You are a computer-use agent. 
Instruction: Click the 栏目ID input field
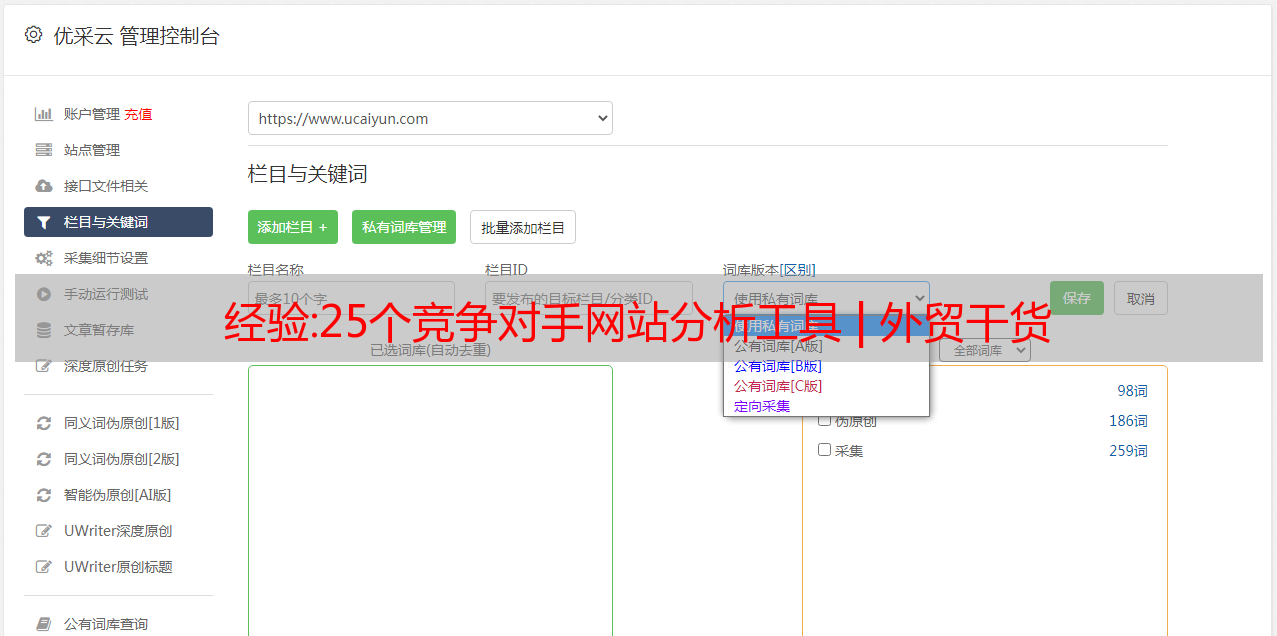tap(589, 298)
